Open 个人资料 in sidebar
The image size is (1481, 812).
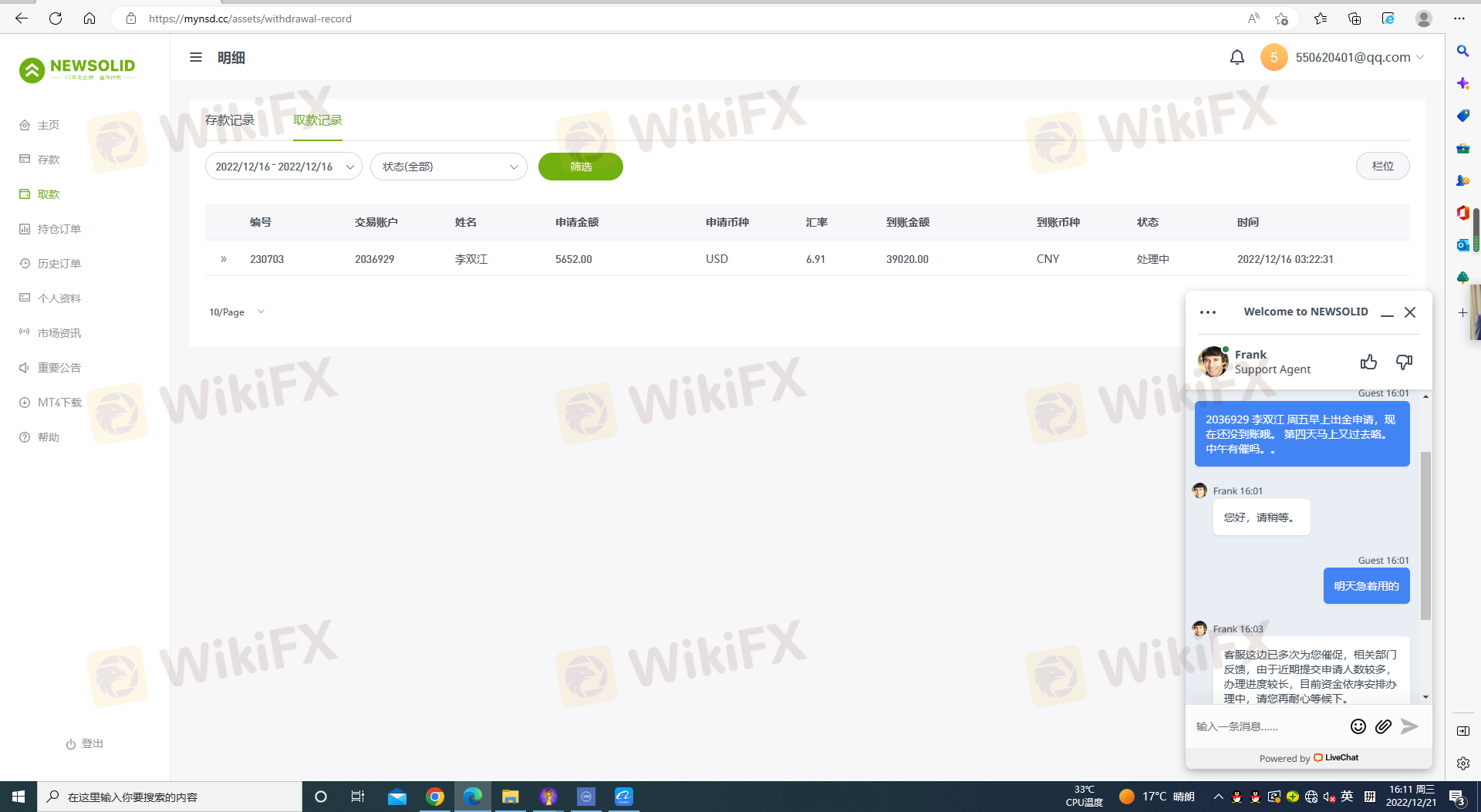[x=59, y=298]
